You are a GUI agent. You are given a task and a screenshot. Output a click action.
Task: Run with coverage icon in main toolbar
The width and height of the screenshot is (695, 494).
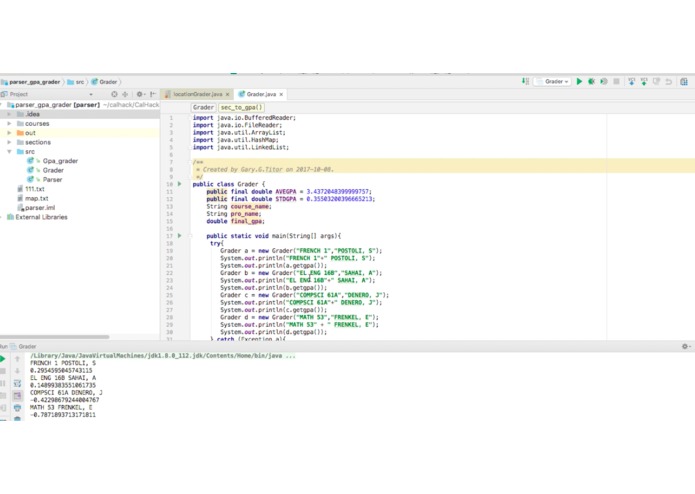[x=604, y=82]
